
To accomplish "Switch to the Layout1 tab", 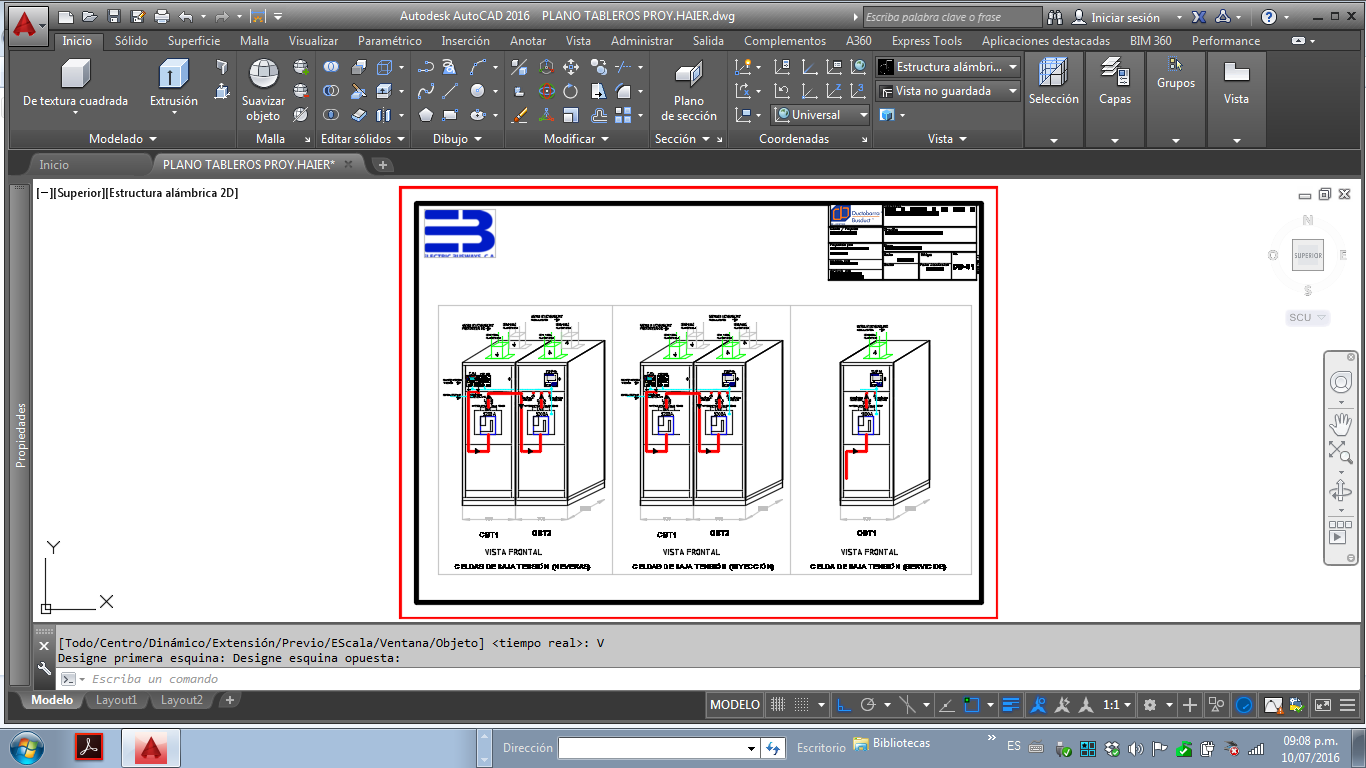I will click(116, 700).
